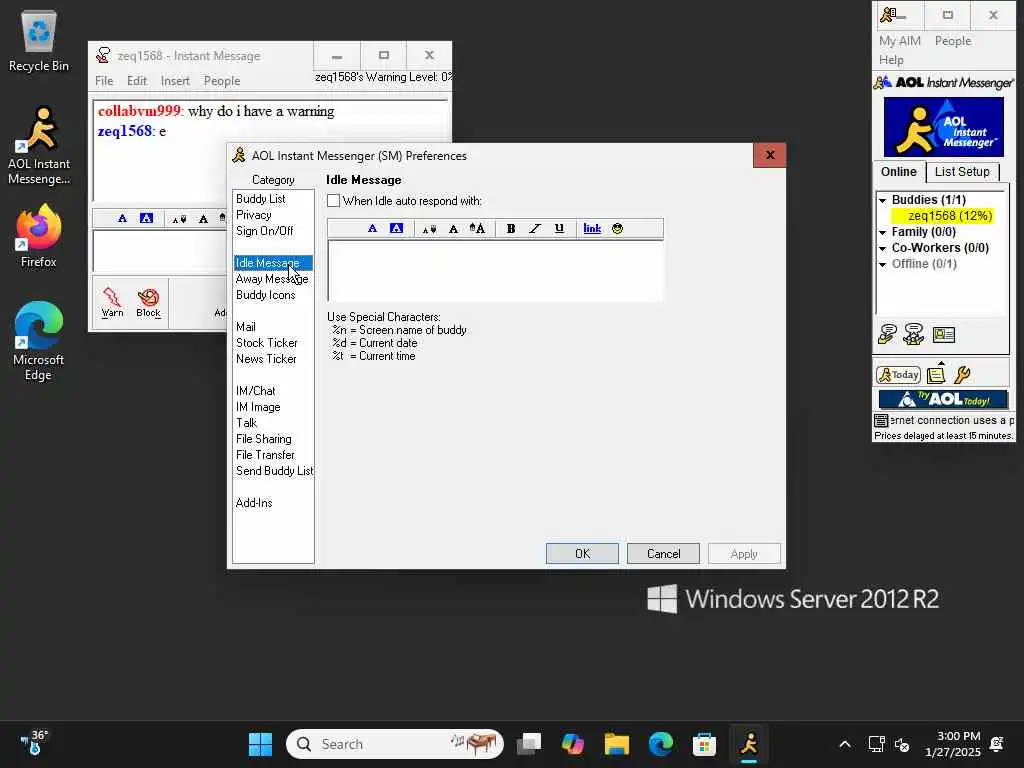Open People menu in IM window
The height and width of the screenshot is (768, 1024).
[x=222, y=81]
